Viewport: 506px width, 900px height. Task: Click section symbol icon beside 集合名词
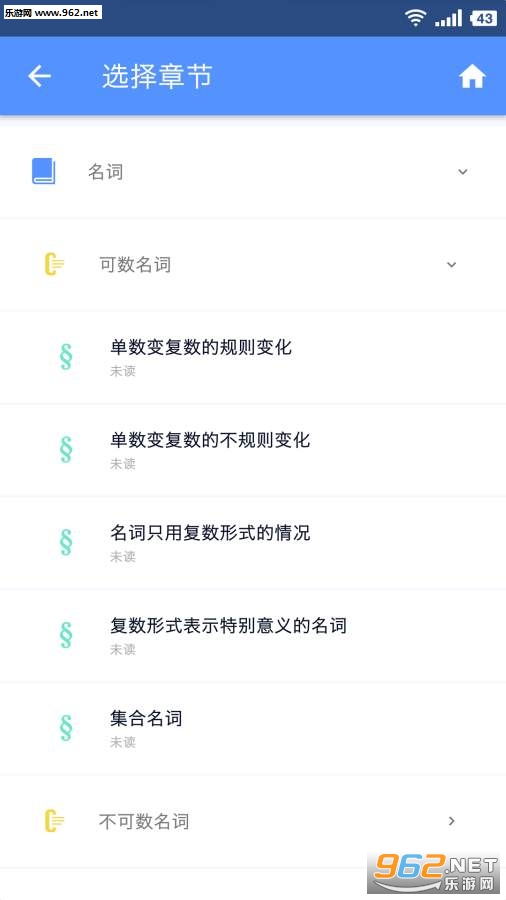tap(66, 728)
